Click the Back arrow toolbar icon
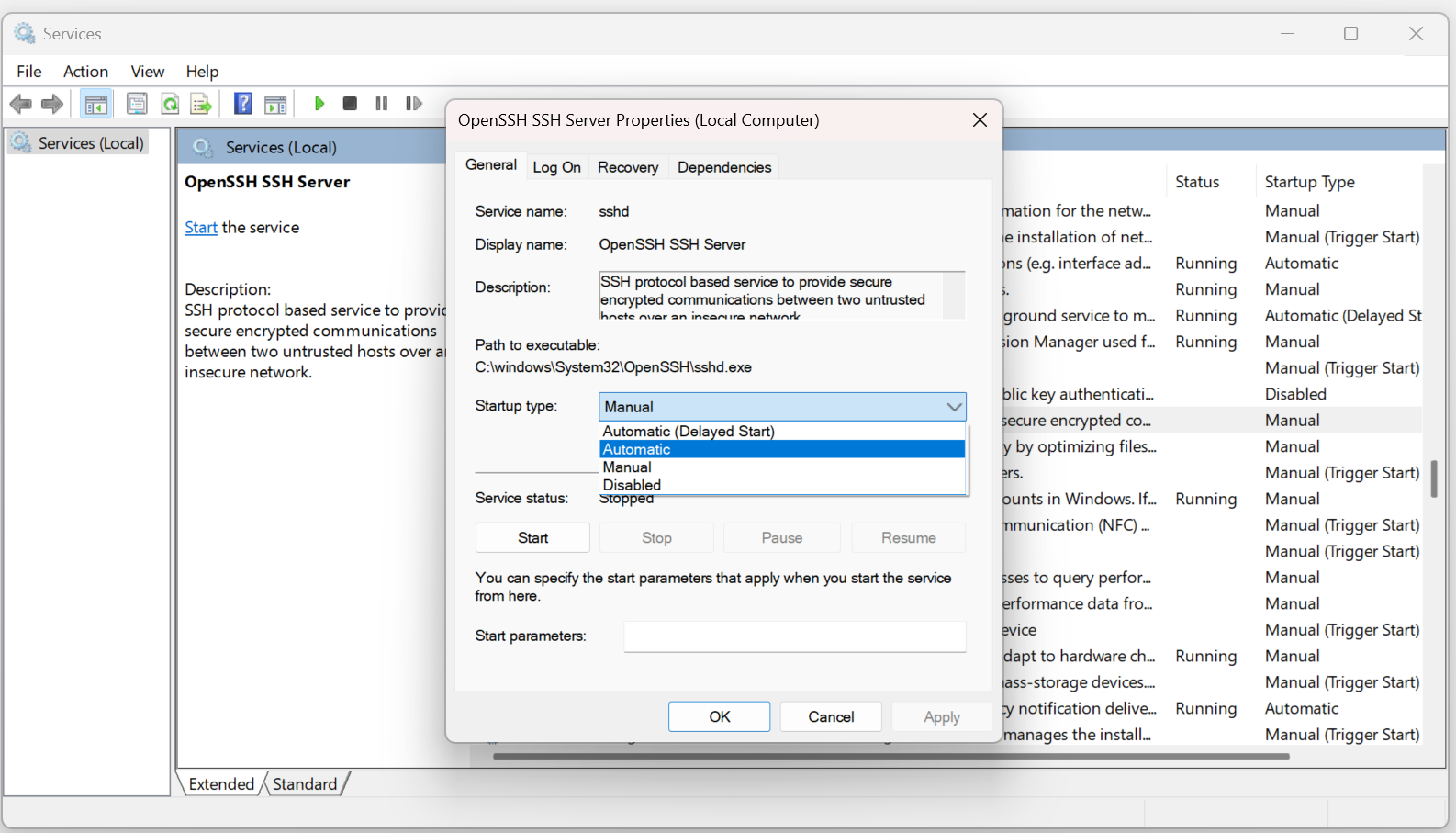The image size is (1456, 833). pos(20,104)
